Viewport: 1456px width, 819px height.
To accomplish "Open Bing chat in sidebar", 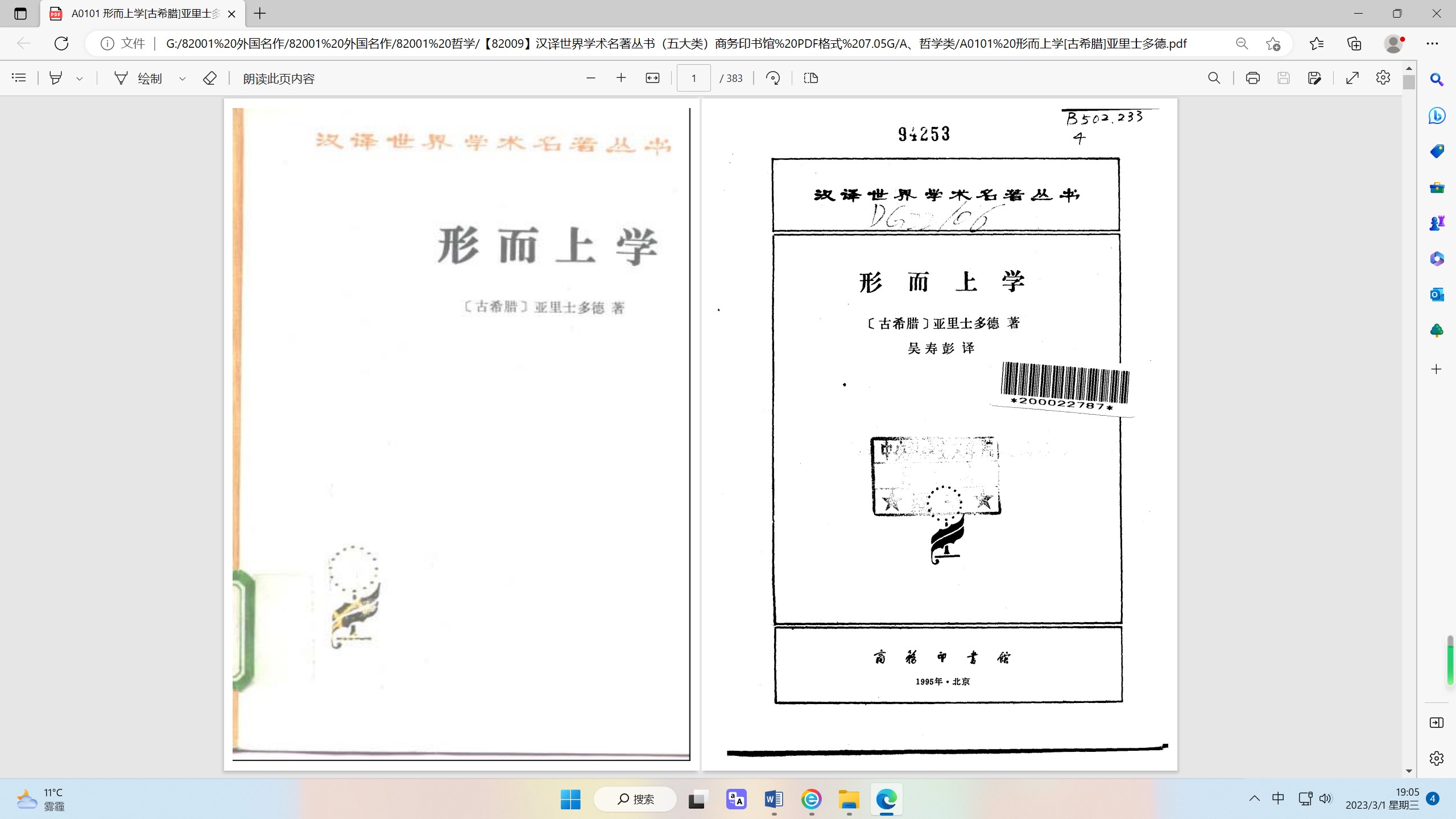I will coord(1437,115).
